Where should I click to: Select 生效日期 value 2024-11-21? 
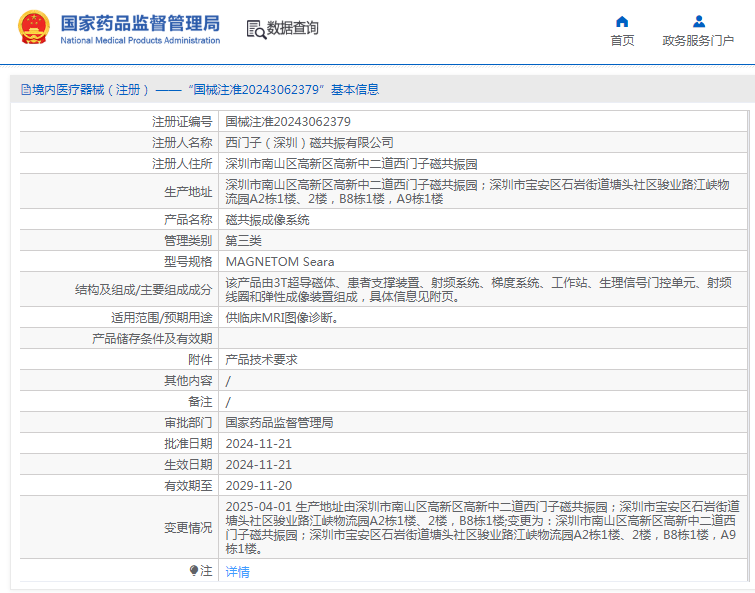[x=259, y=465]
